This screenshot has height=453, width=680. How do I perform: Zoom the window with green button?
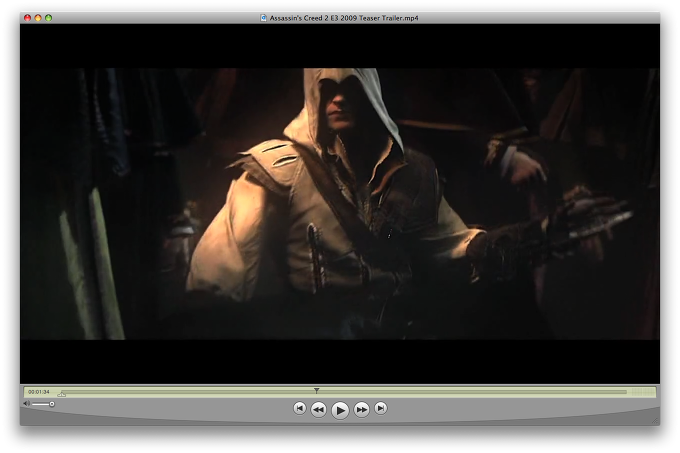pyautogui.click(x=49, y=18)
